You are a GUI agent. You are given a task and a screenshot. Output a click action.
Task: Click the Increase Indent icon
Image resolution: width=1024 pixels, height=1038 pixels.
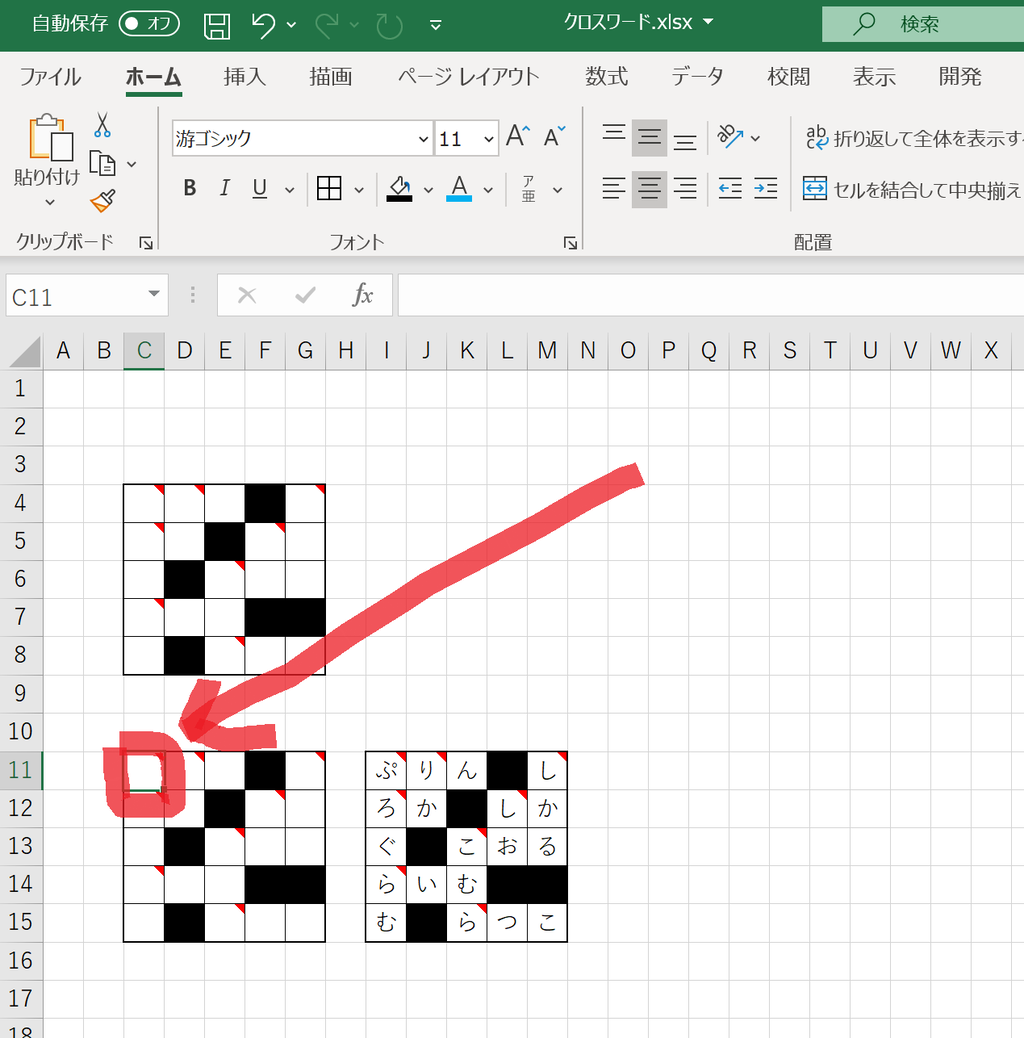765,189
